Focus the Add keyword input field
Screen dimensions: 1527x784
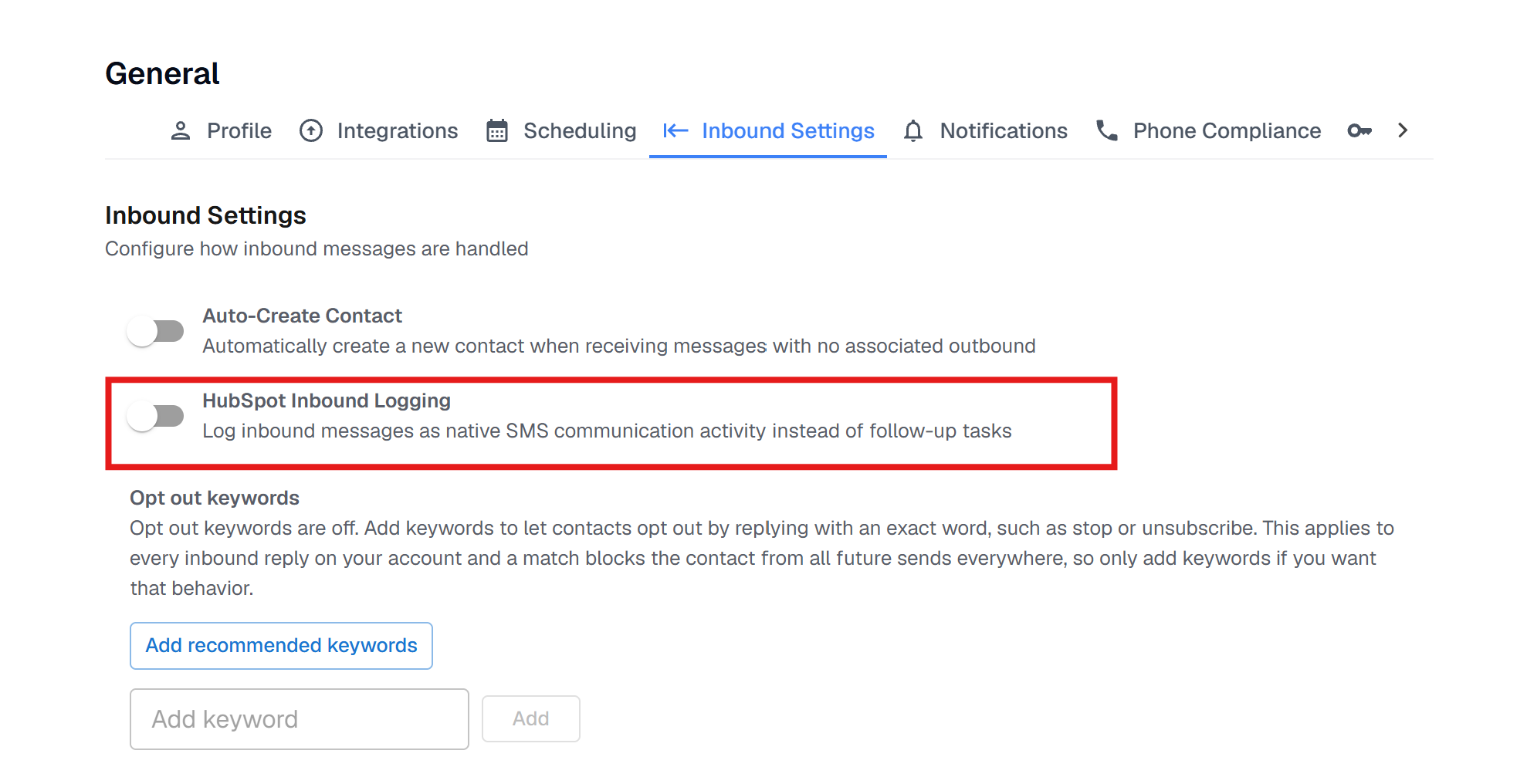tap(300, 719)
